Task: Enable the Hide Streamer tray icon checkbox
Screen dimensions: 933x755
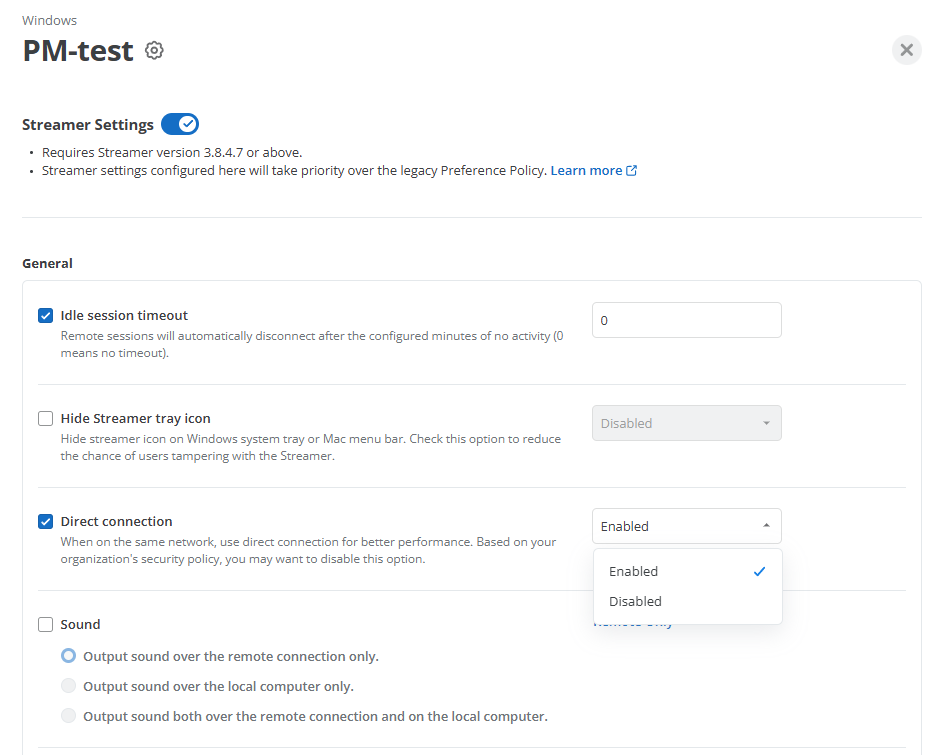Action: click(45, 419)
